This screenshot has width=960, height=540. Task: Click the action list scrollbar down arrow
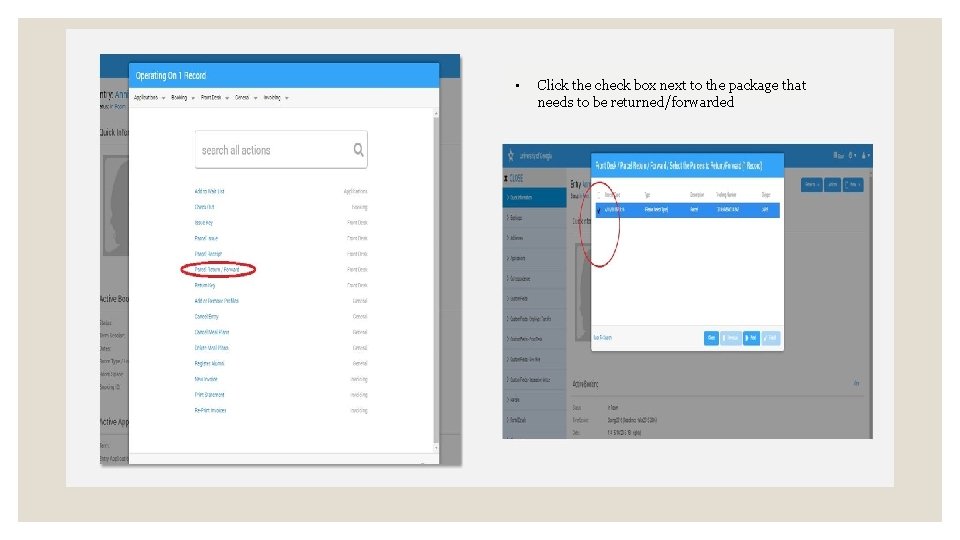(436, 448)
